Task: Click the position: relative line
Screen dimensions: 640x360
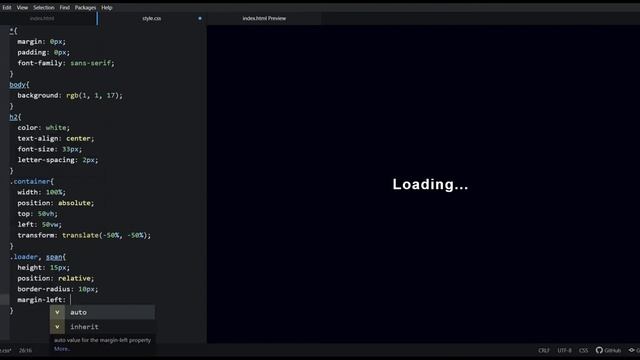Action: pyautogui.click(x=56, y=278)
